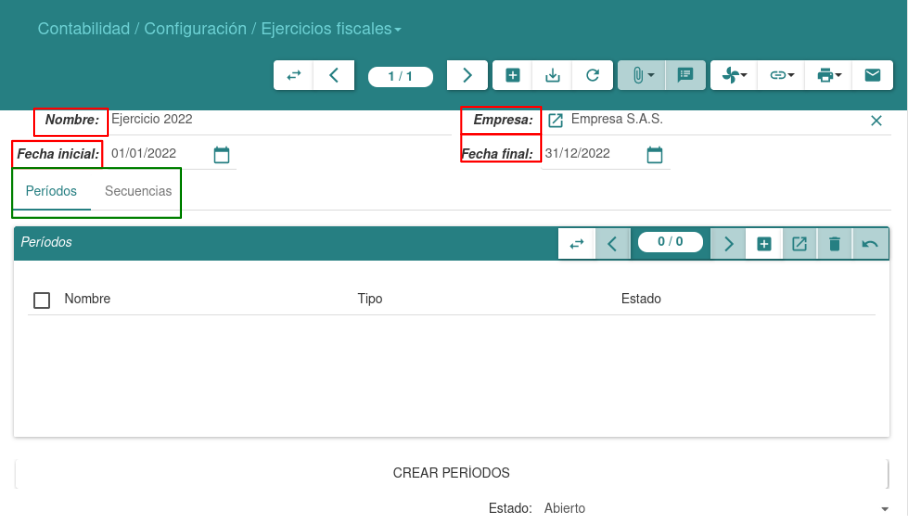The width and height of the screenshot is (908, 524).
Task: Open the Estado Abierto dropdown
Action: (717, 508)
